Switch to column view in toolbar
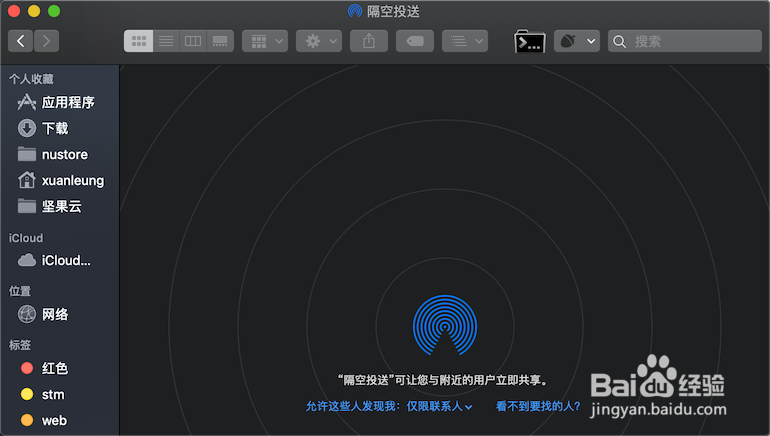The height and width of the screenshot is (436, 770). pos(193,41)
